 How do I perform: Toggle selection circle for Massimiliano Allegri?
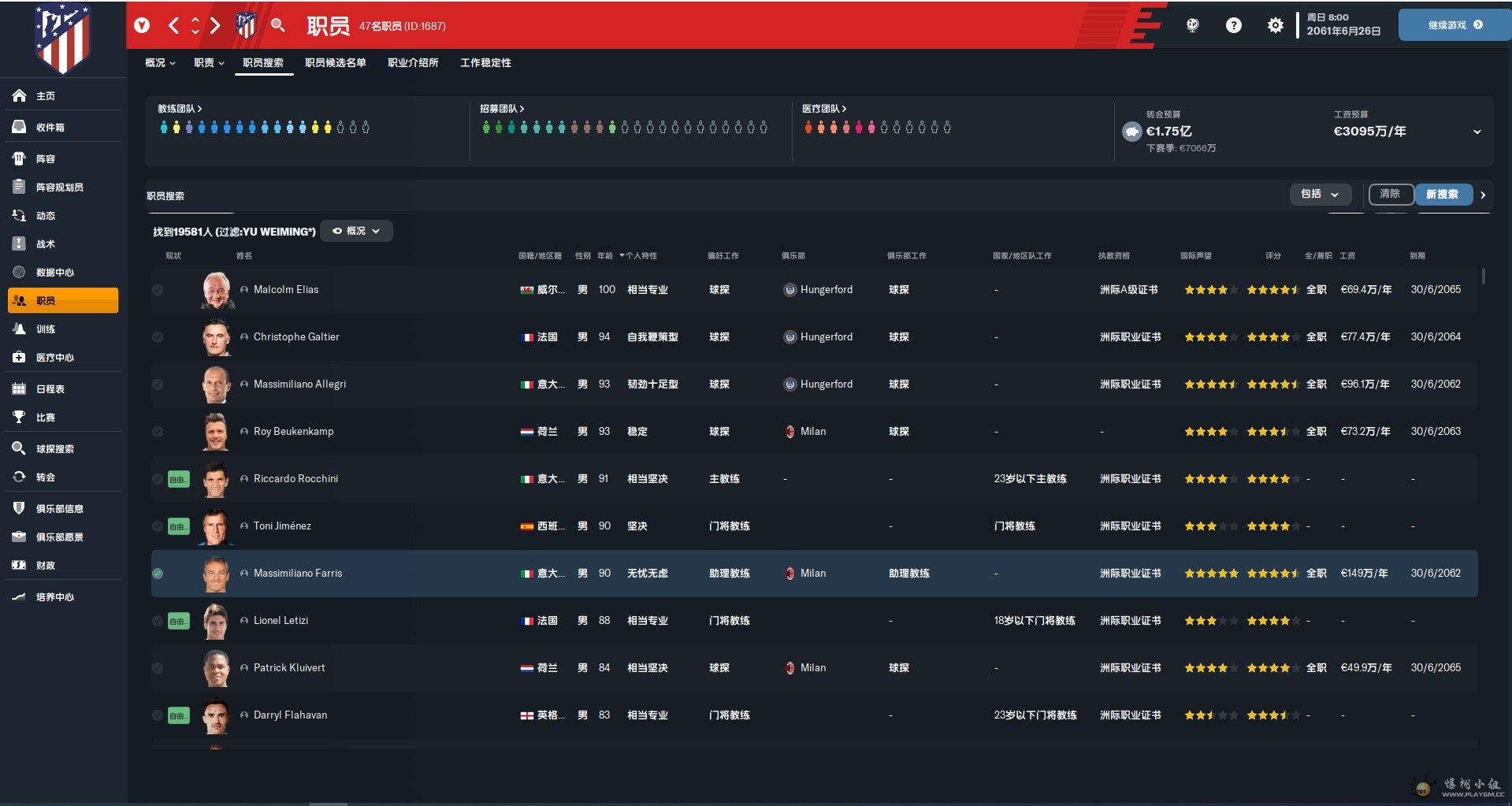158,384
